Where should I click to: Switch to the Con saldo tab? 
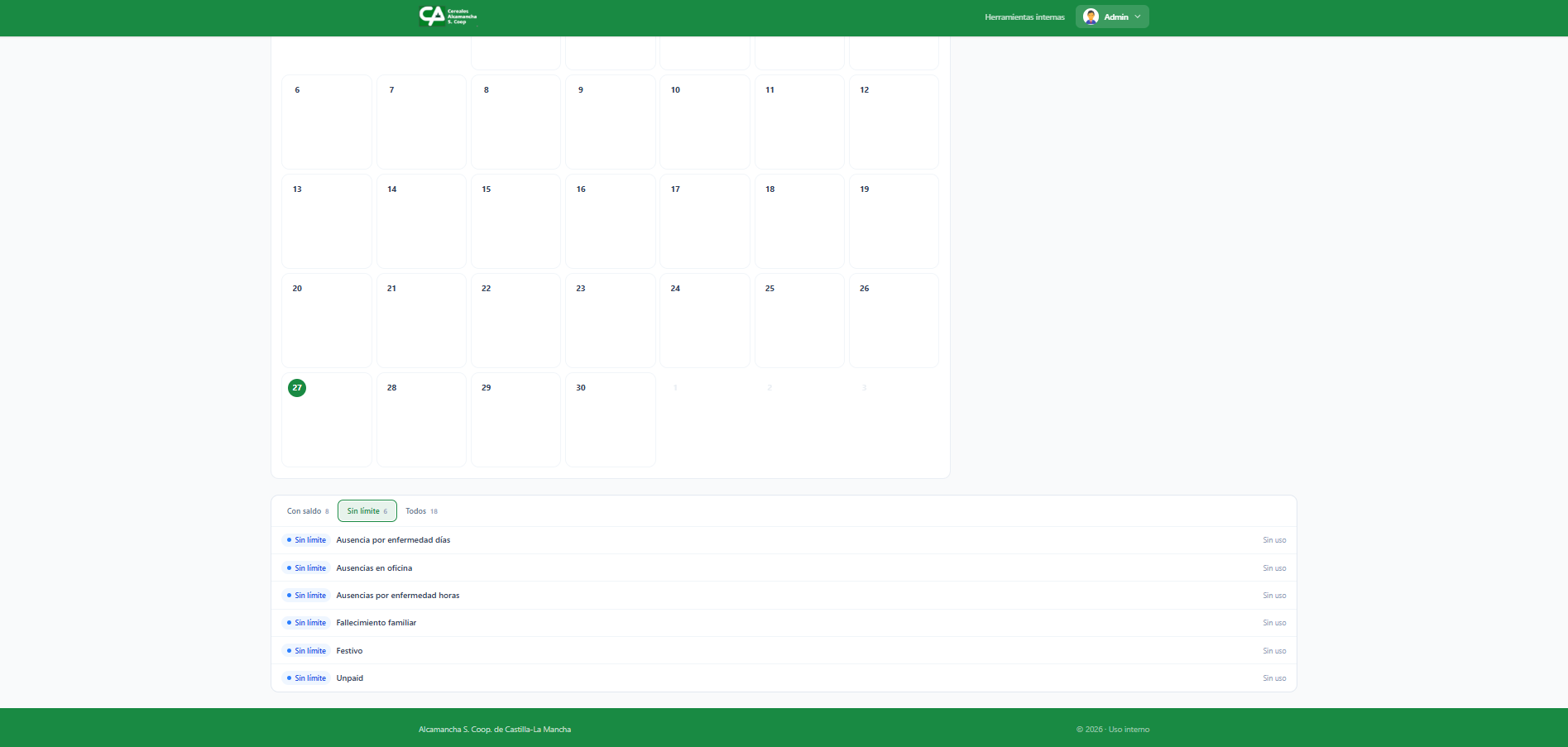pos(307,511)
